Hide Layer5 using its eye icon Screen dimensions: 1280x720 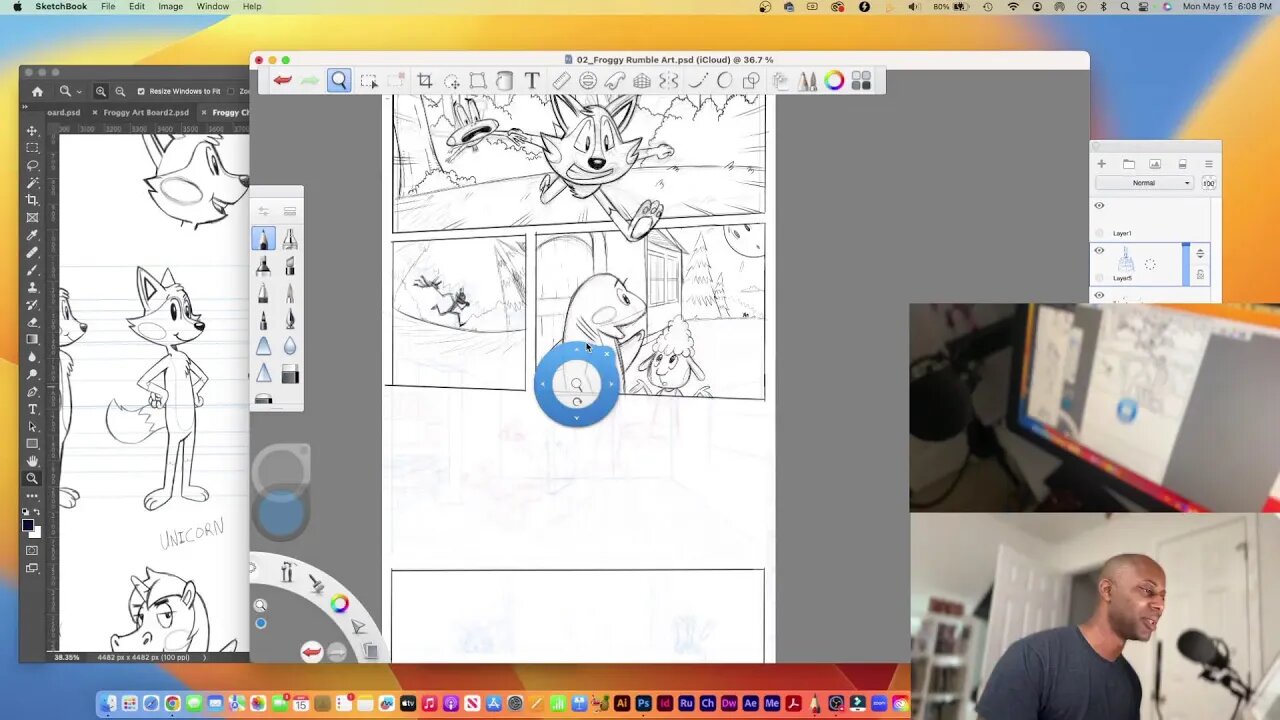click(x=1099, y=251)
